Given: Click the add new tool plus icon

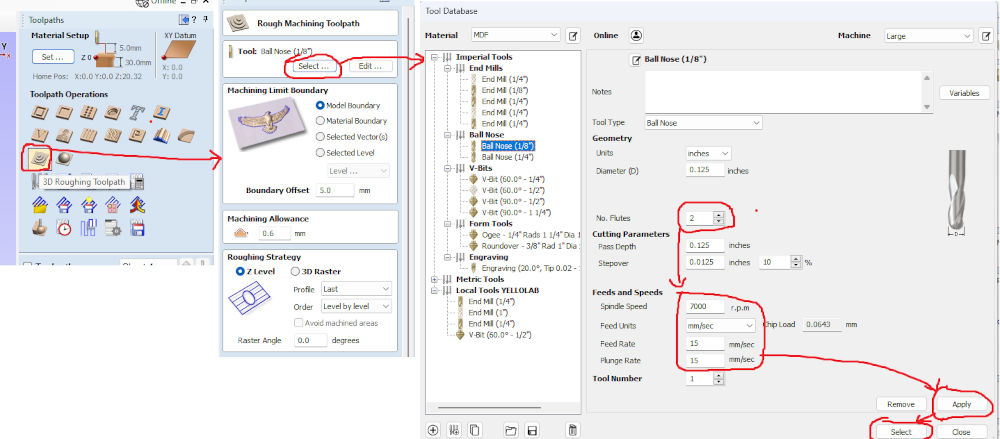Looking at the screenshot, I should coord(434,430).
